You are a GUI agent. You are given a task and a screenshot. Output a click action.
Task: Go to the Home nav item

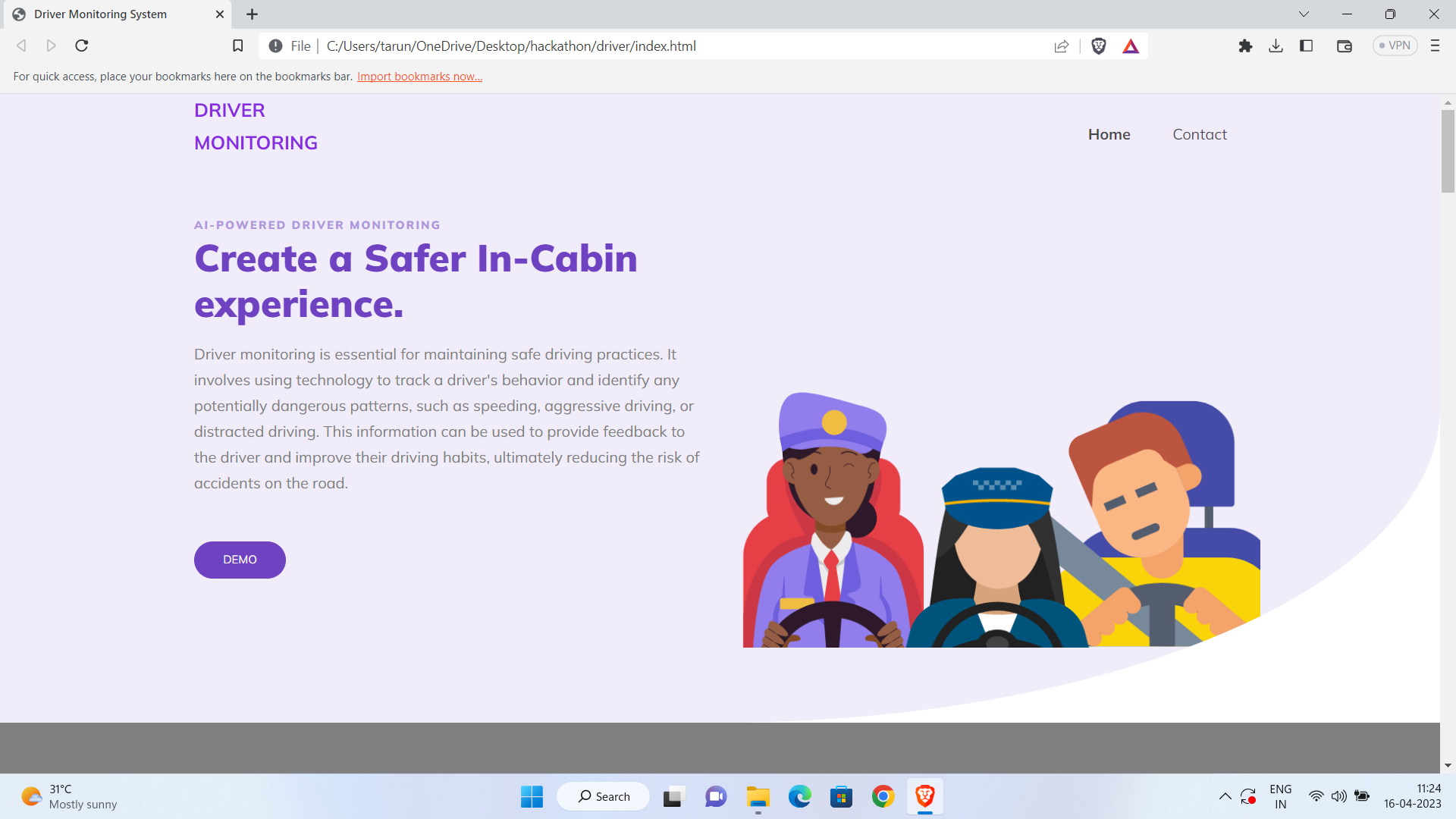click(x=1109, y=134)
